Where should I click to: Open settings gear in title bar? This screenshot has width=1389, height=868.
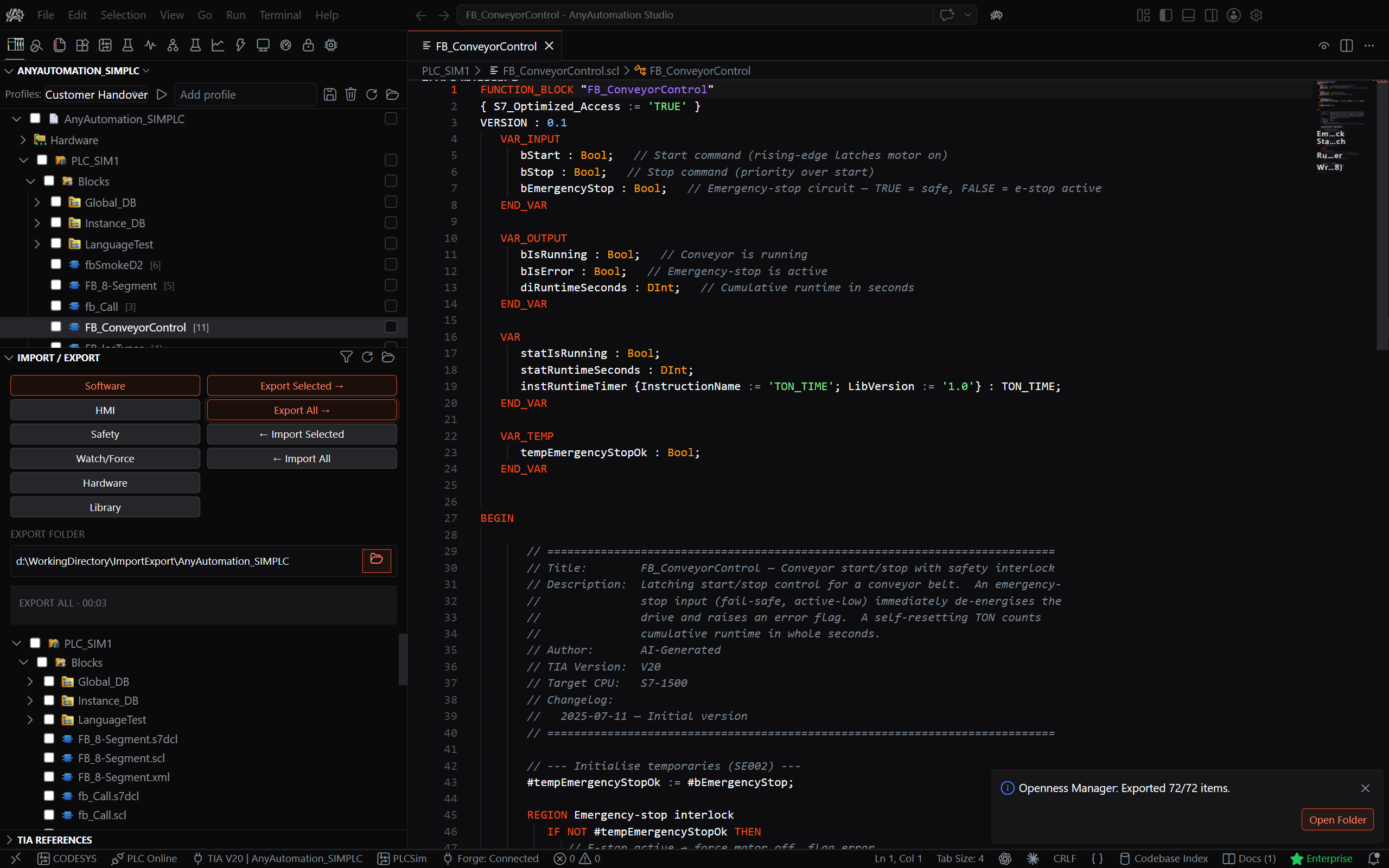pyautogui.click(x=1257, y=15)
